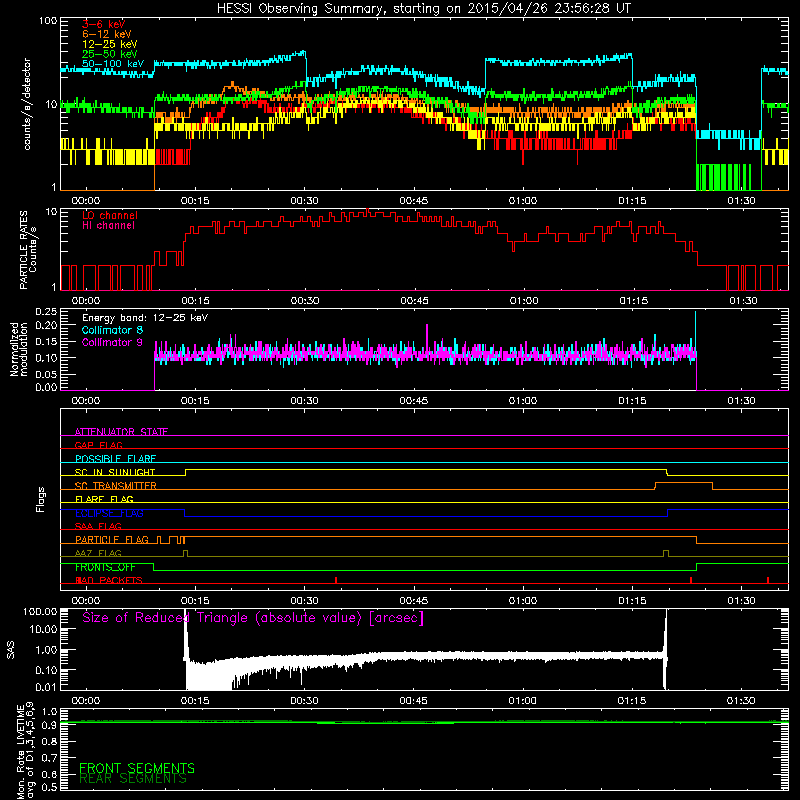Select the 6-12 keV legend label
The height and width of the screenshot is (800, 800).
pyautogui.click(x=107, y=34)
